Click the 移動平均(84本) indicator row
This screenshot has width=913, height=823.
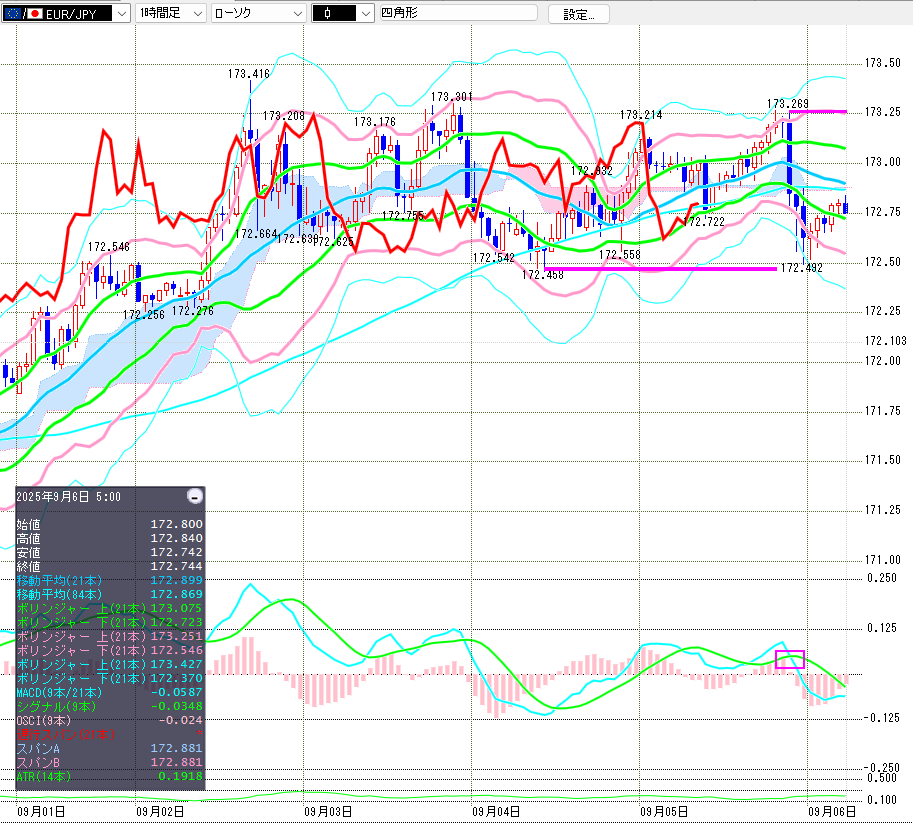(x=109, y=594)
